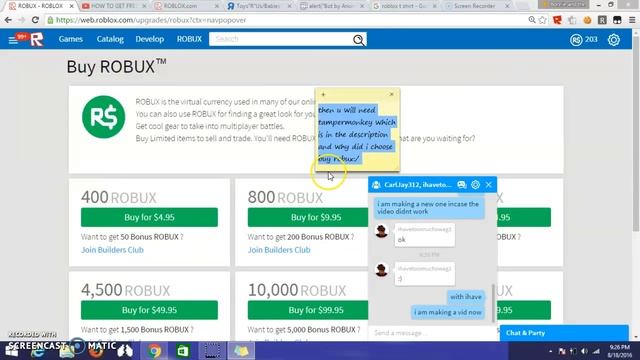Buy 10,000 ROBUX for $99.95
The image size is (640, 360).
click(x=308, y=310)
